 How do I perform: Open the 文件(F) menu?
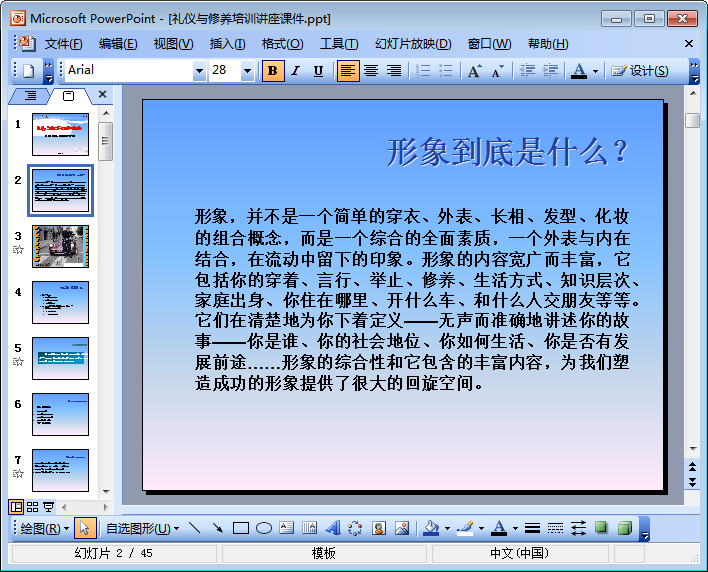pyautogui.click(x=63, y=44)
